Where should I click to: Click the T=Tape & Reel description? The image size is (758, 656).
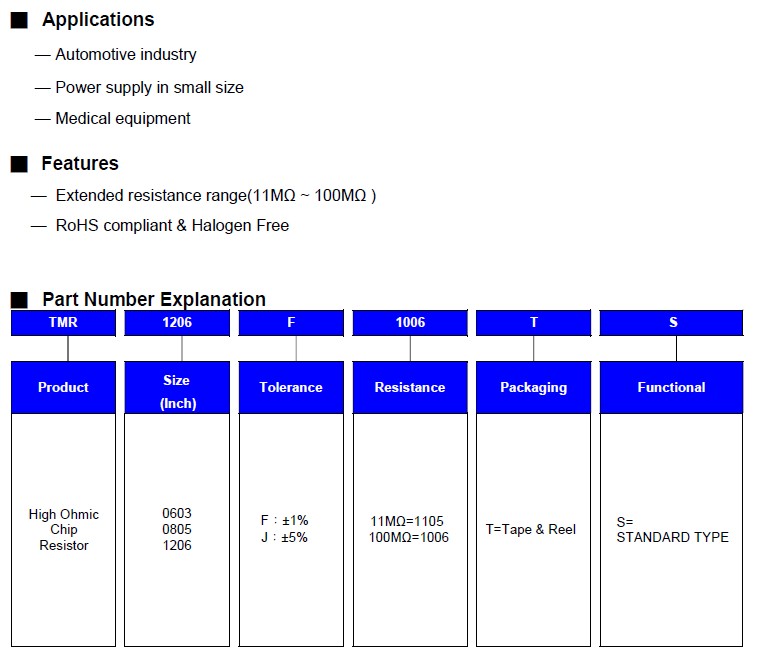coord(531,529)
